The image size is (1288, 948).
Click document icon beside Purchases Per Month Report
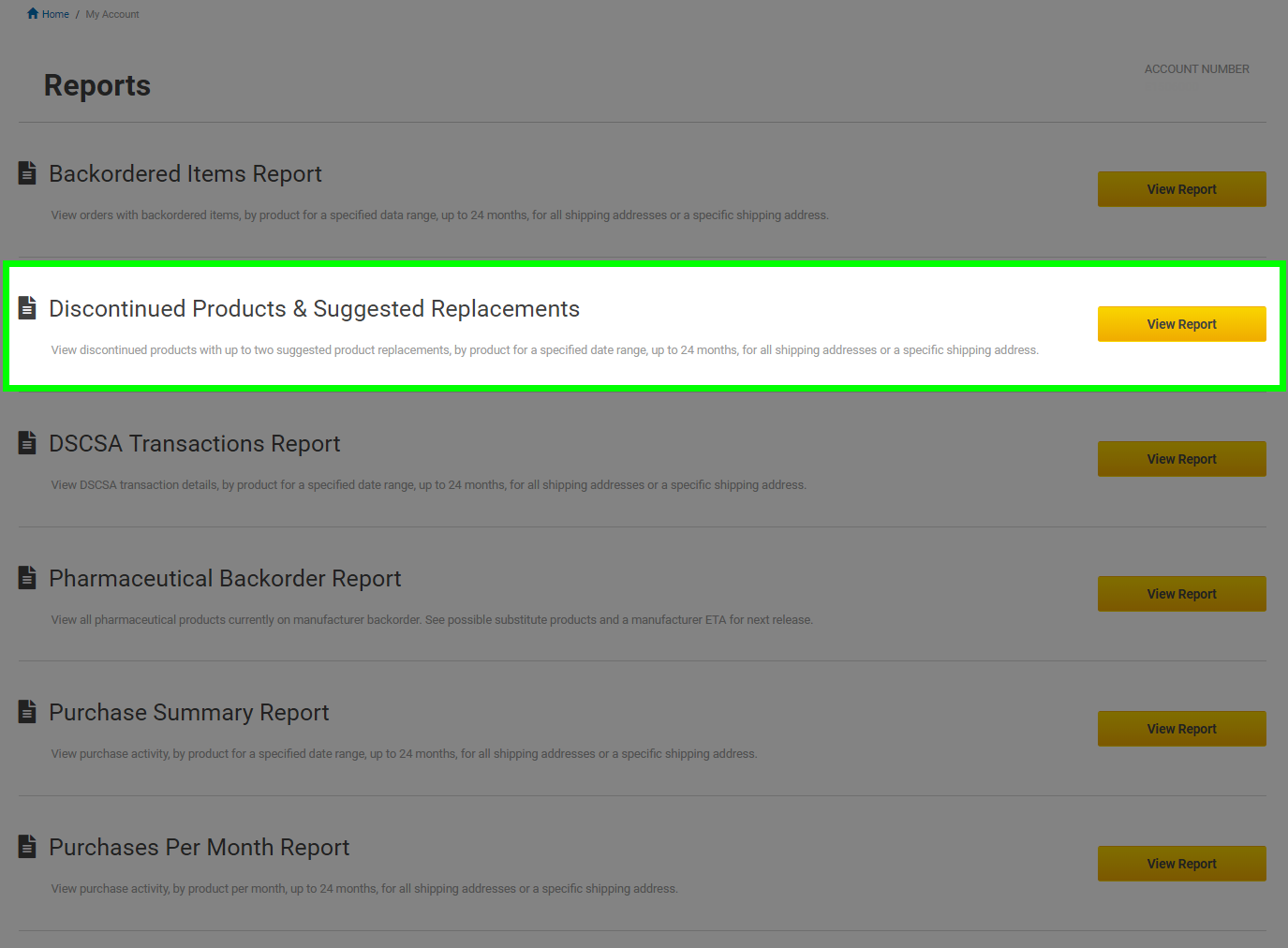(x=27, y=846)
